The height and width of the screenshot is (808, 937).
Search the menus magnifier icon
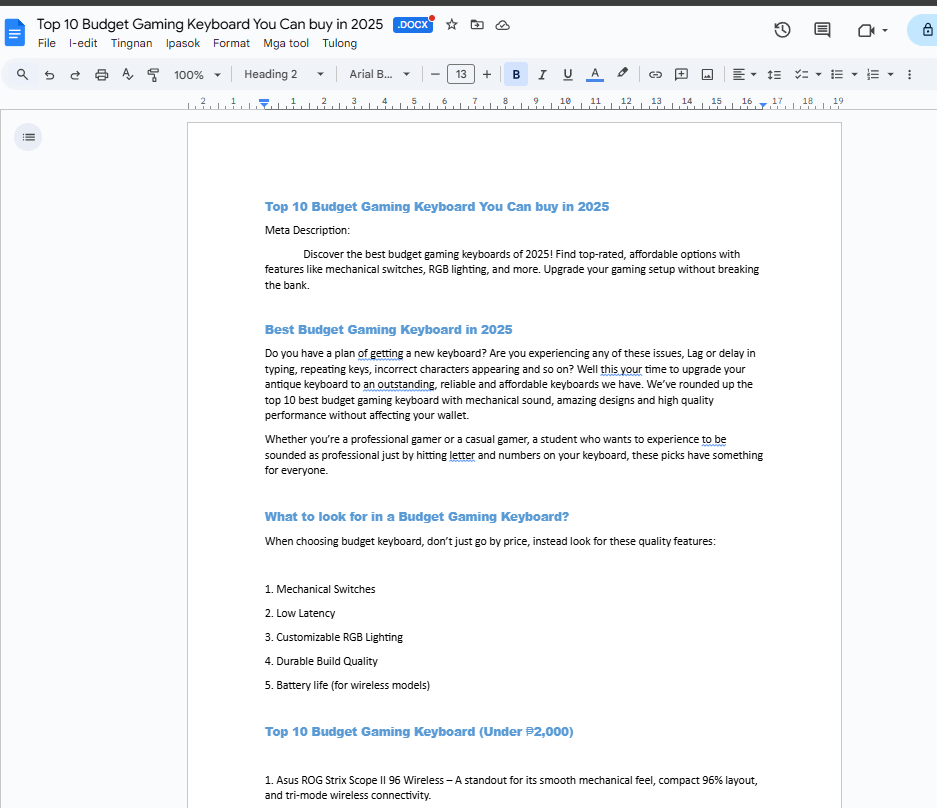point(22,74)
